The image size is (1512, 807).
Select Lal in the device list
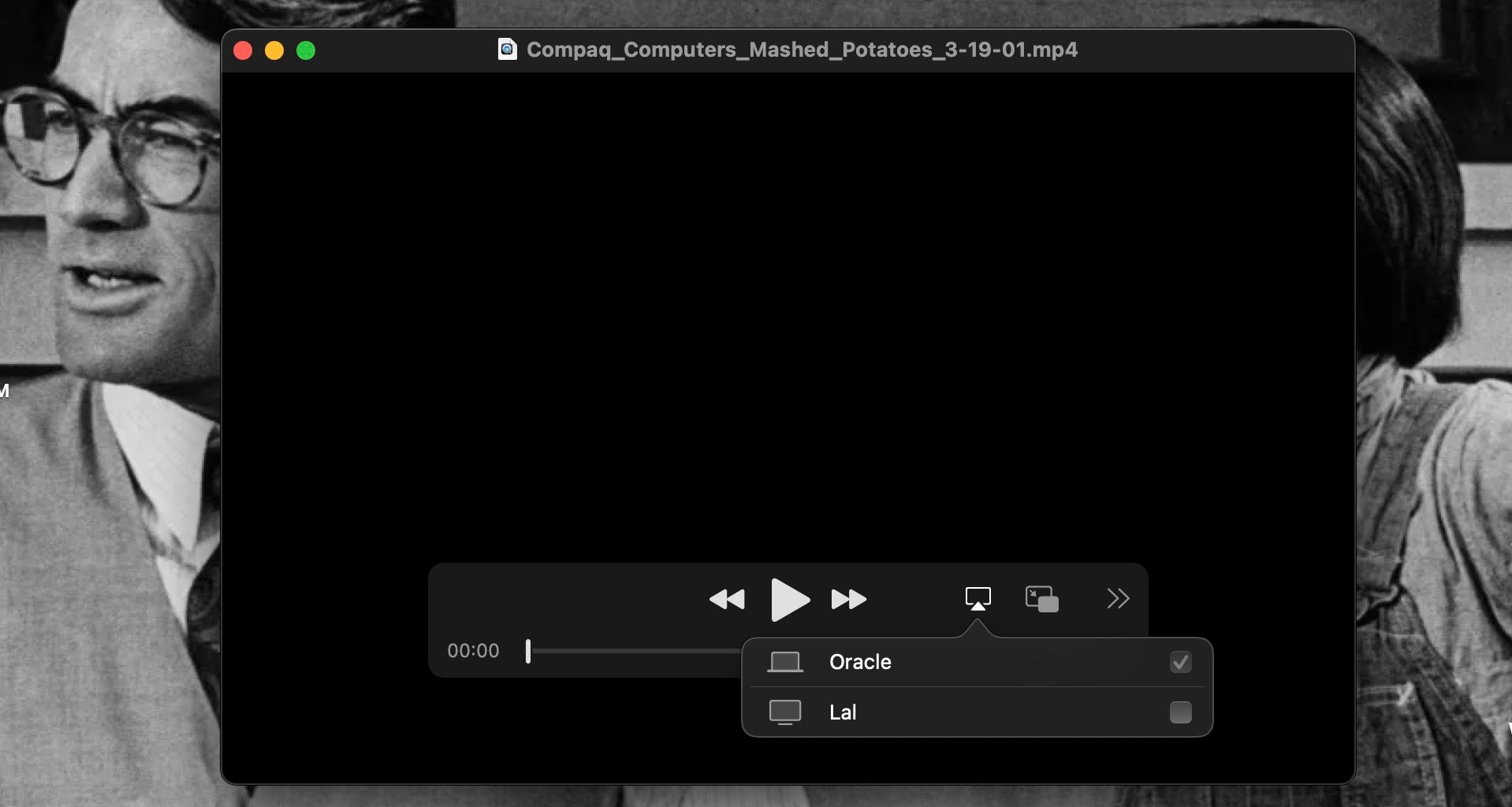[844, 712]
